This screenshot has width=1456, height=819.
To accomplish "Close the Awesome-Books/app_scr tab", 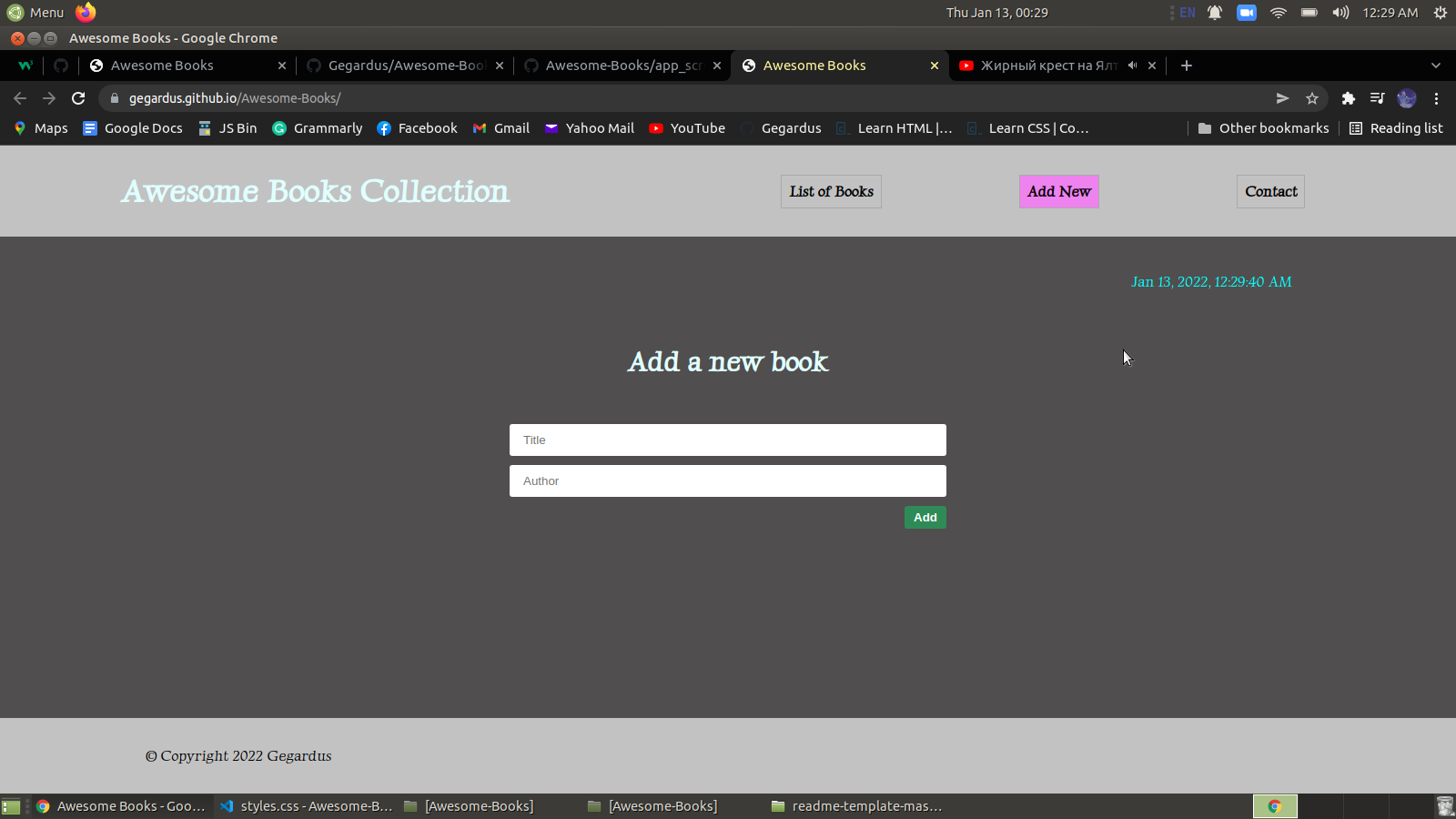I will pyautogui.click(x=717, y=66).
